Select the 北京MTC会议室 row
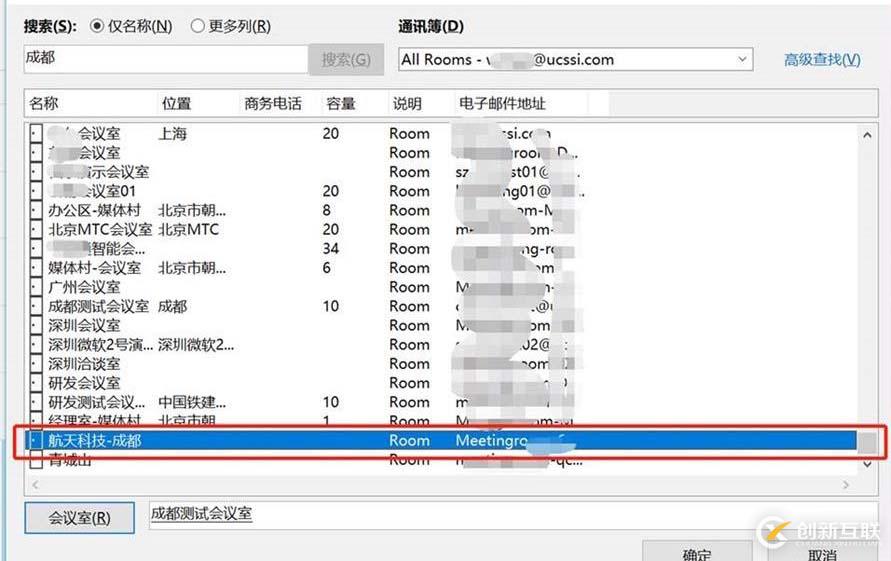The width and height of the screenshot is (891, 561). click(x=443, y=230)
